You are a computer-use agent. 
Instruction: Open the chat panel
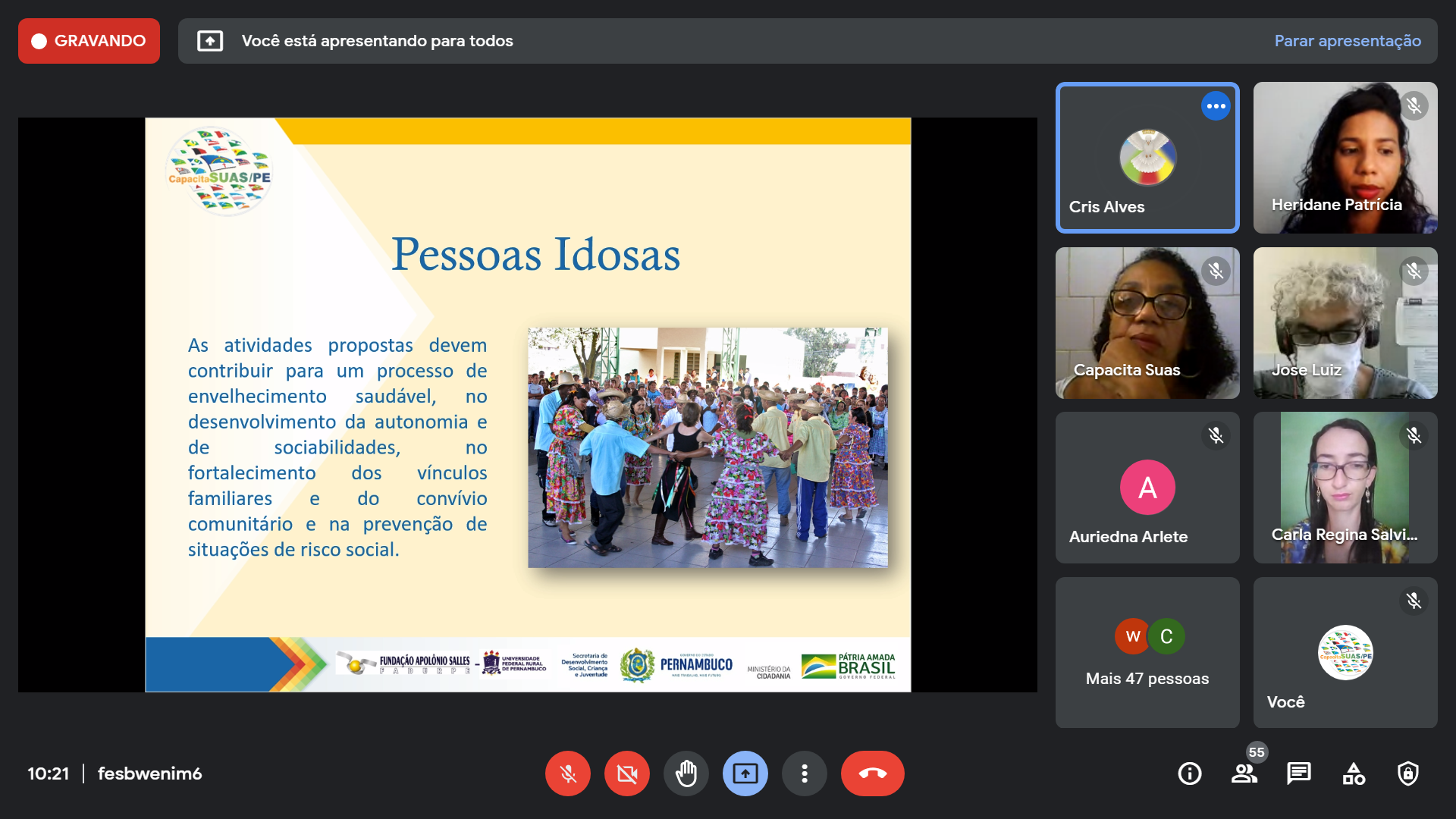coord(1298,773)
